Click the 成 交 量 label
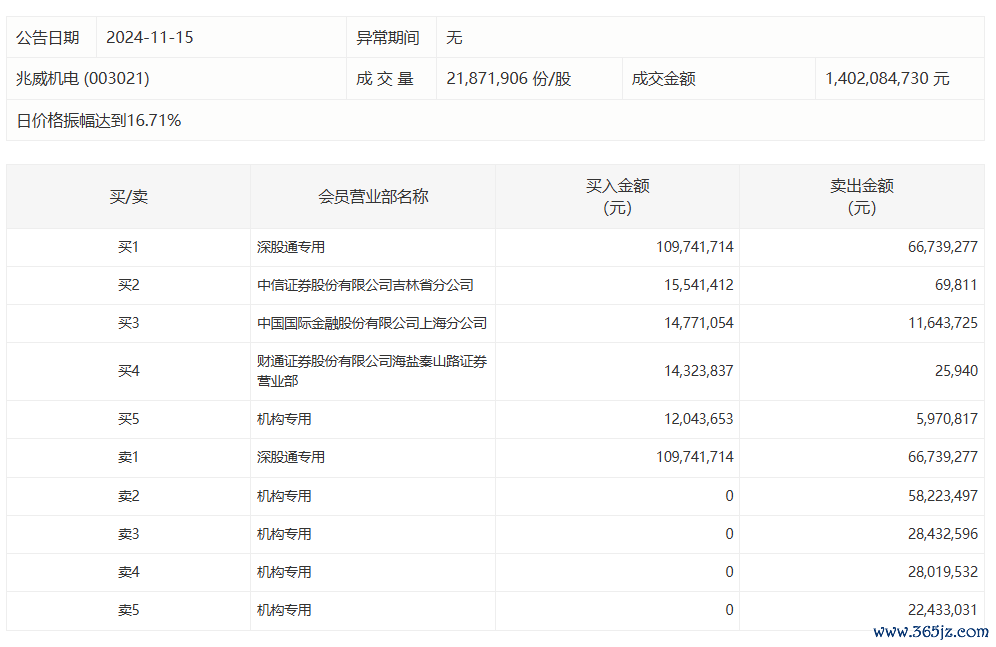996x647 pixels. 385,79
